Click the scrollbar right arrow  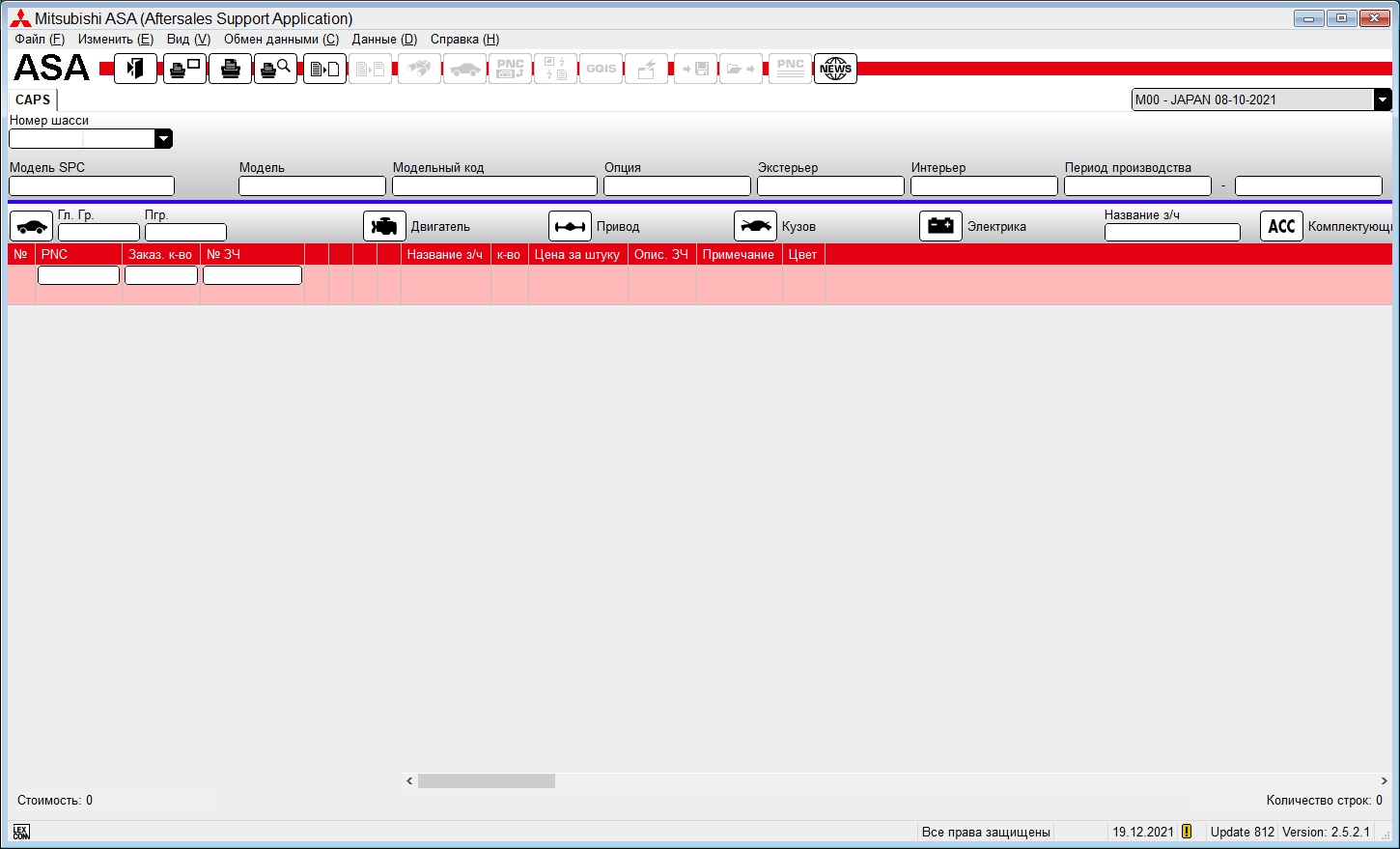(x=1385, y=780)
